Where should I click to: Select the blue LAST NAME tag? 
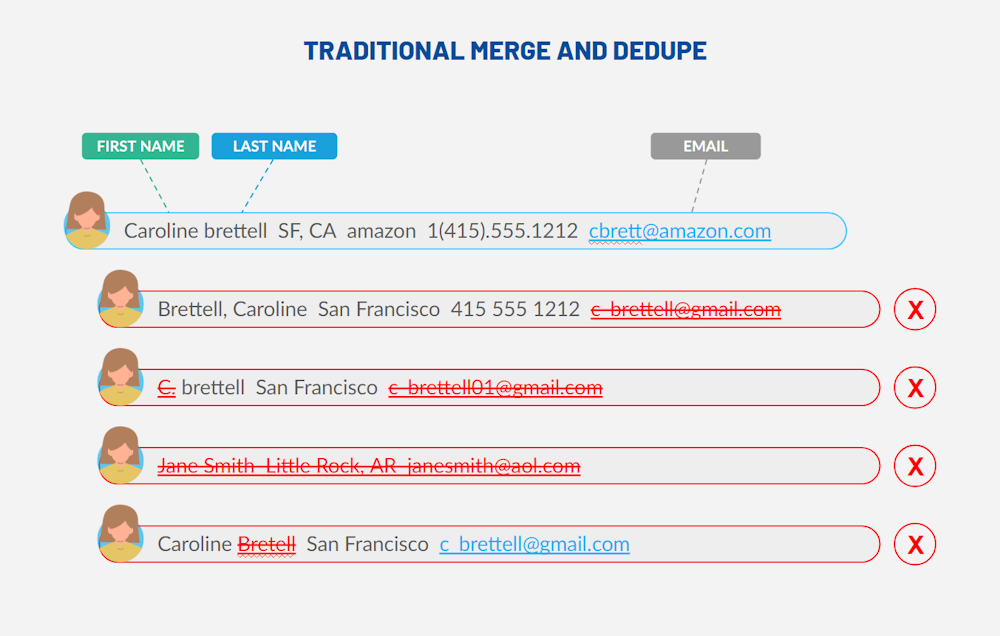pyautogui.click(x=274, y=146)
